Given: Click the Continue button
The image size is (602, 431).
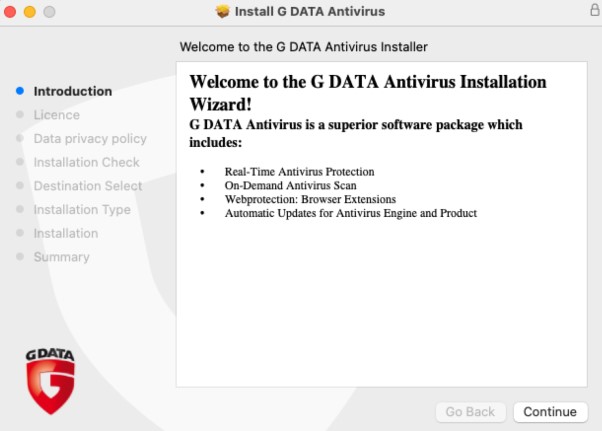Looking at the screenshot, I should [550, 412].
